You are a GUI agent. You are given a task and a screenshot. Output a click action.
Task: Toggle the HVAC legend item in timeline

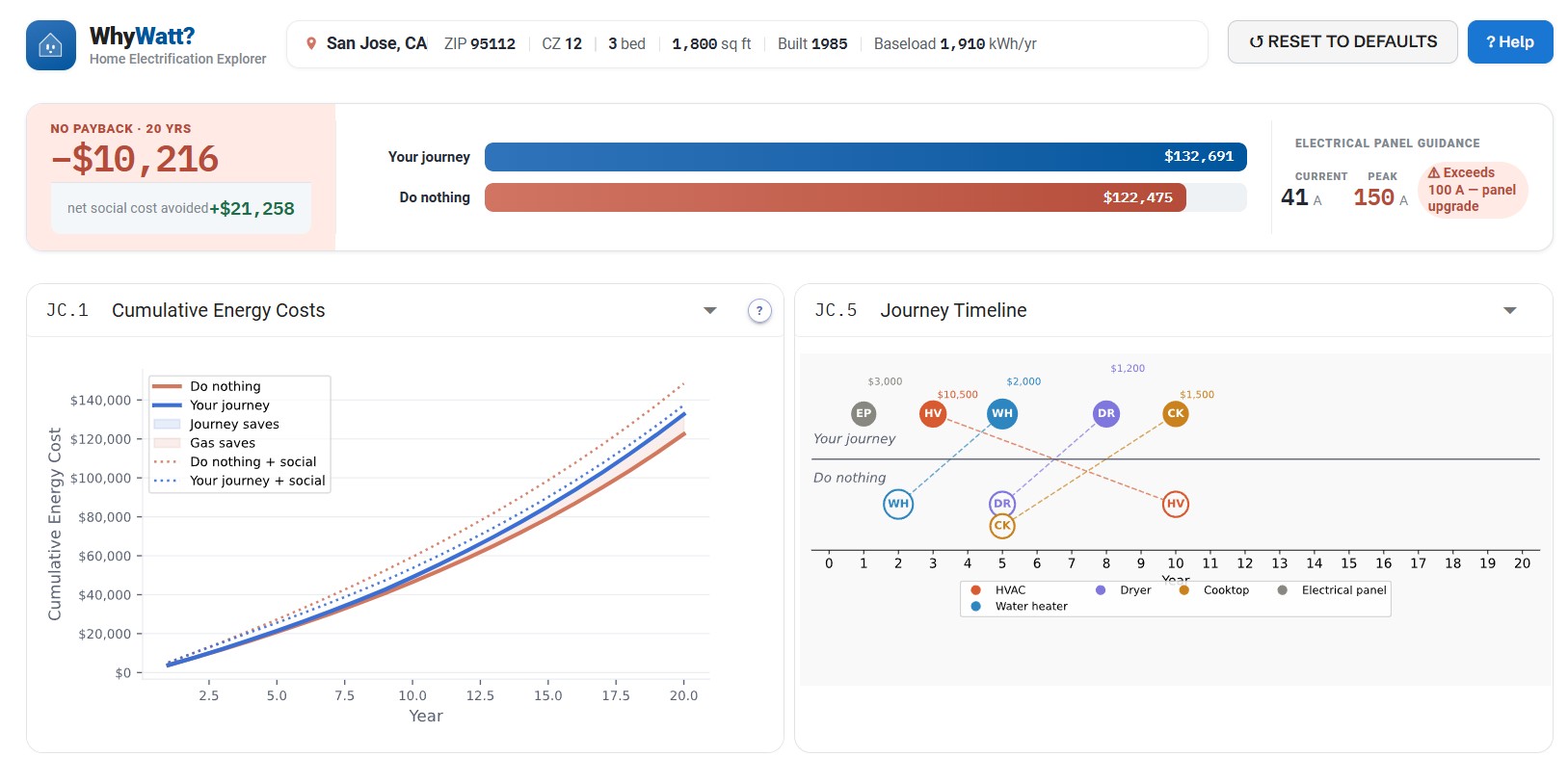coord(998,590)
